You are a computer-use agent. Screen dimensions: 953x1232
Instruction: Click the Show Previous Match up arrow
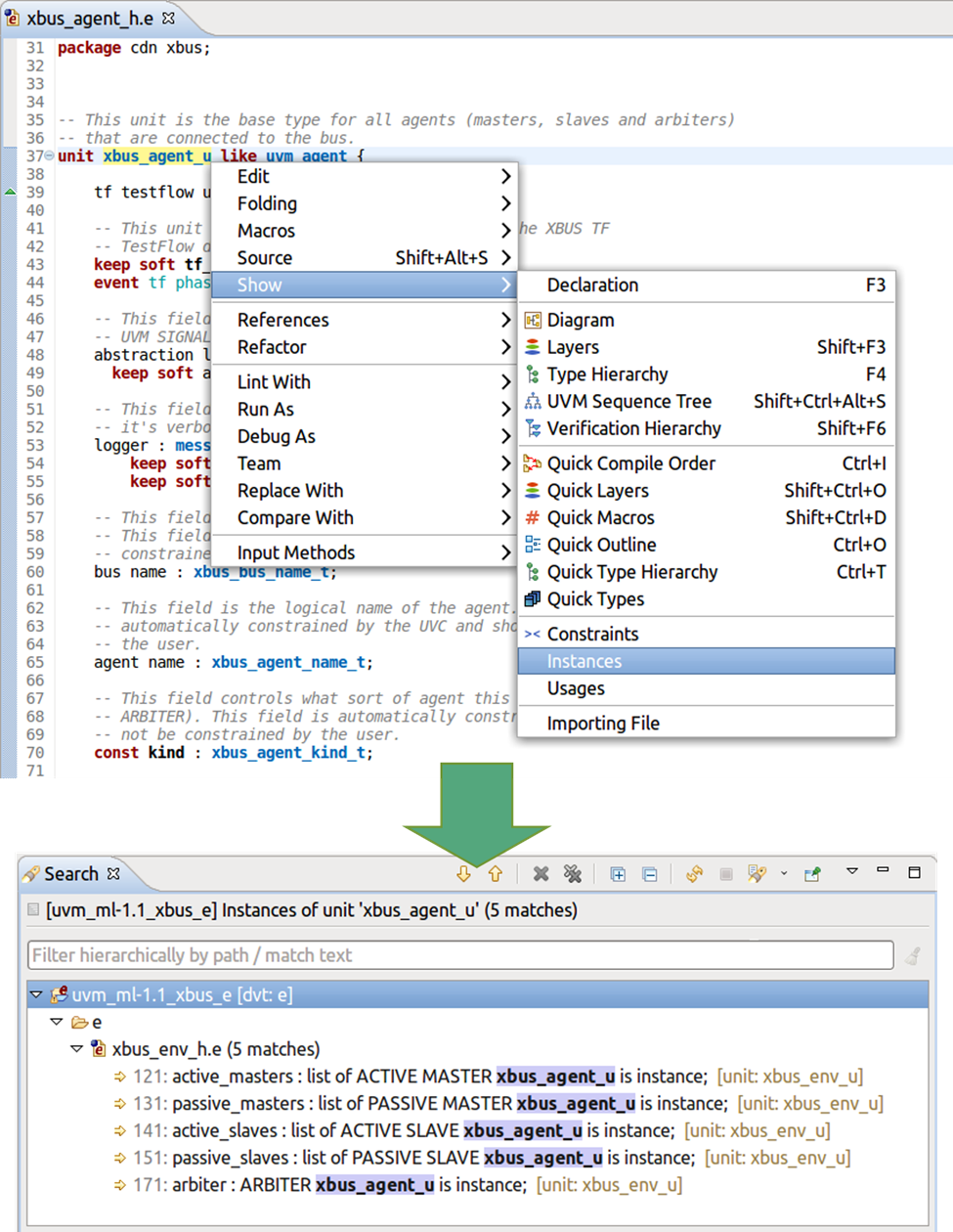(496, 874)
